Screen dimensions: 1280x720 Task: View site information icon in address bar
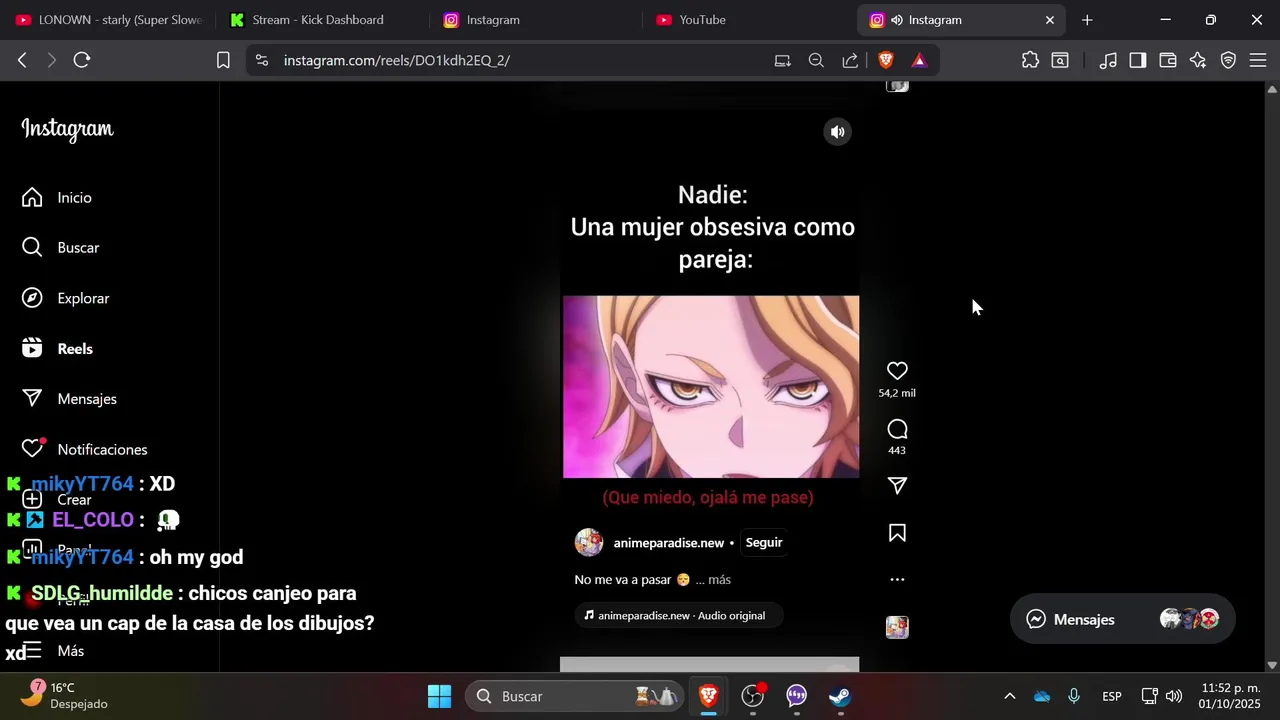tap(262, 60)
